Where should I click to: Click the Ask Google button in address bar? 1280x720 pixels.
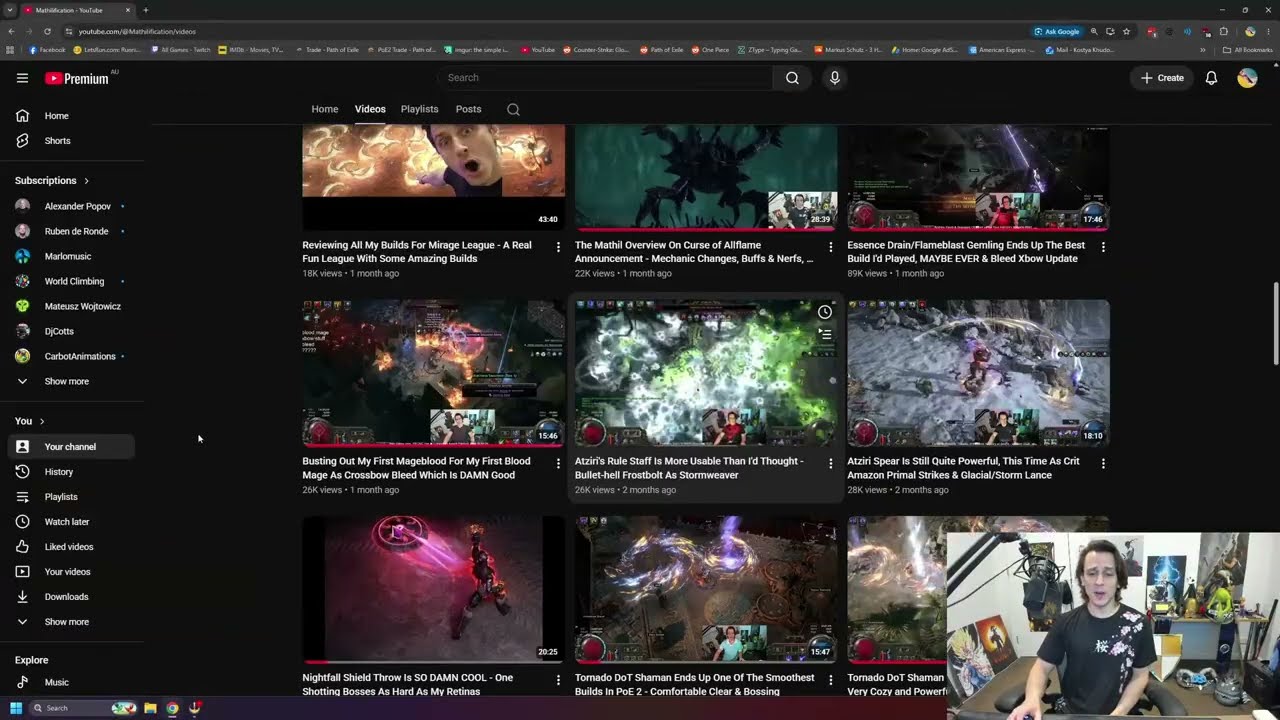[1057, 31]
